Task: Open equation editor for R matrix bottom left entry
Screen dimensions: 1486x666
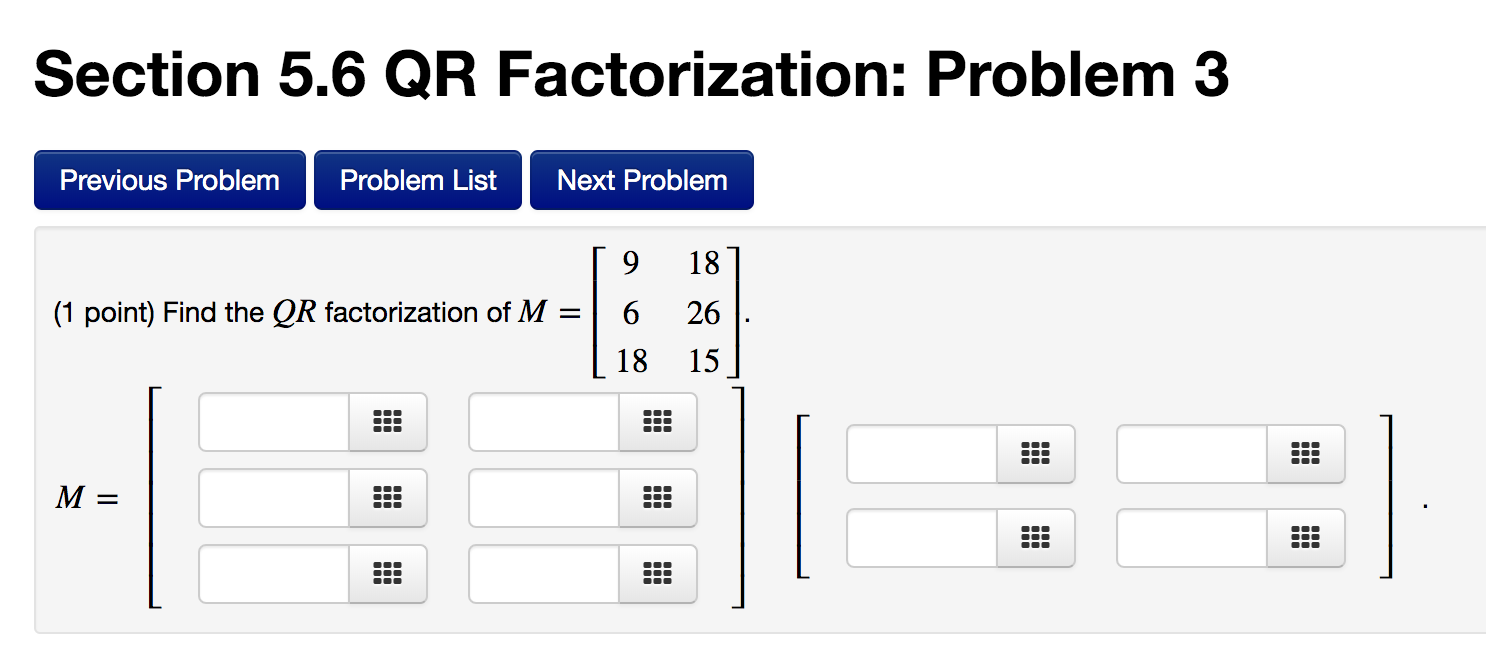Action: click(x=1037, y=538)
